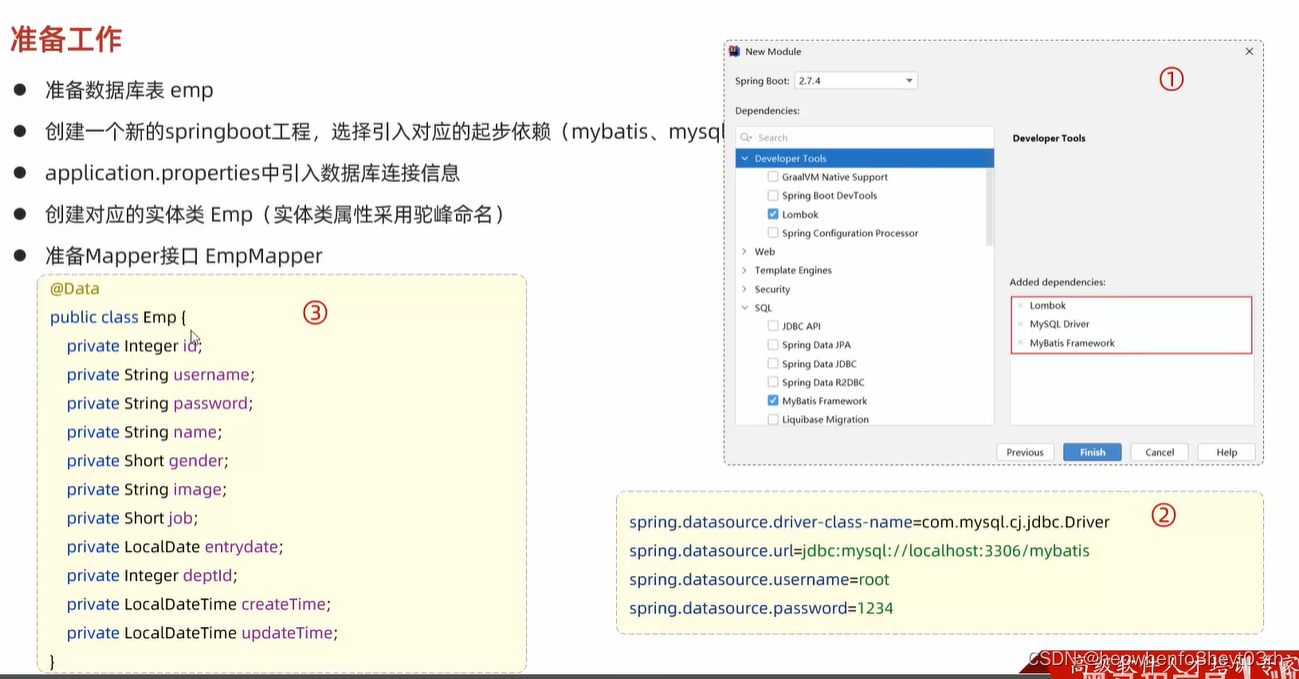
Task: Remove MyBatis Framework from added dependencies
Action: tap(1019, 342)
